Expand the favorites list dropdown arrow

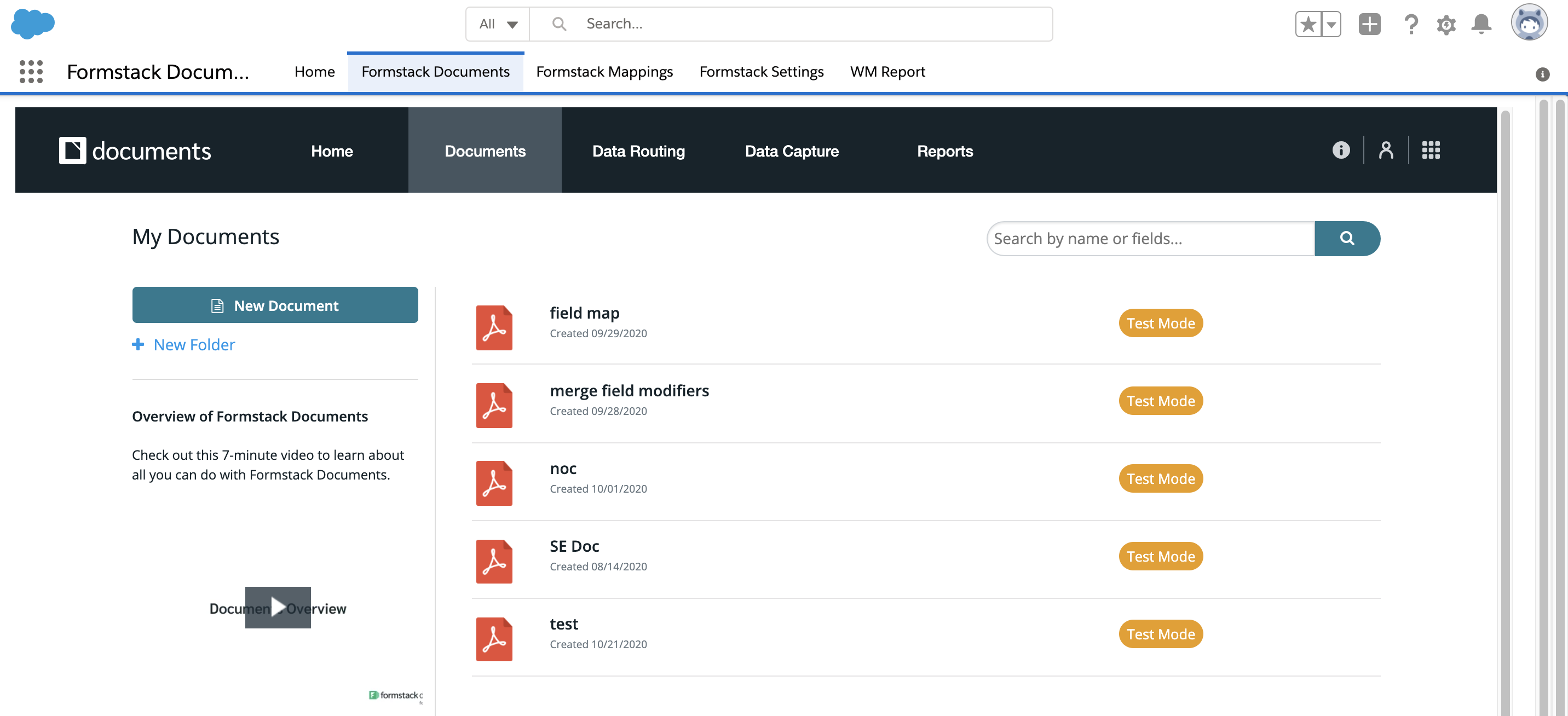tap(1331, 24)
